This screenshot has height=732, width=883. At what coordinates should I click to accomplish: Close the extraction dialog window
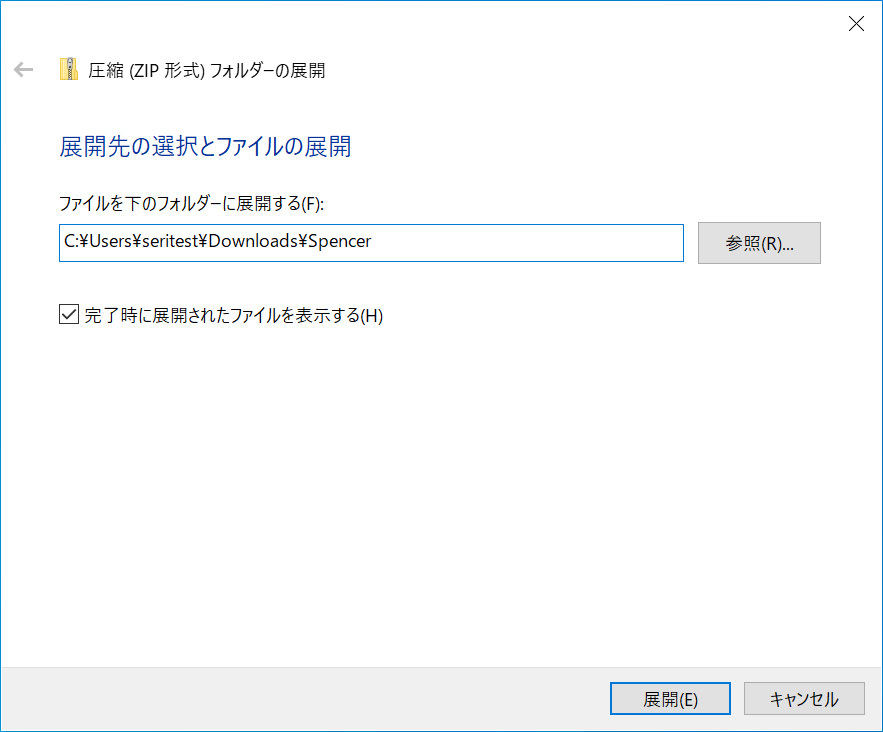tap(856, 24)
